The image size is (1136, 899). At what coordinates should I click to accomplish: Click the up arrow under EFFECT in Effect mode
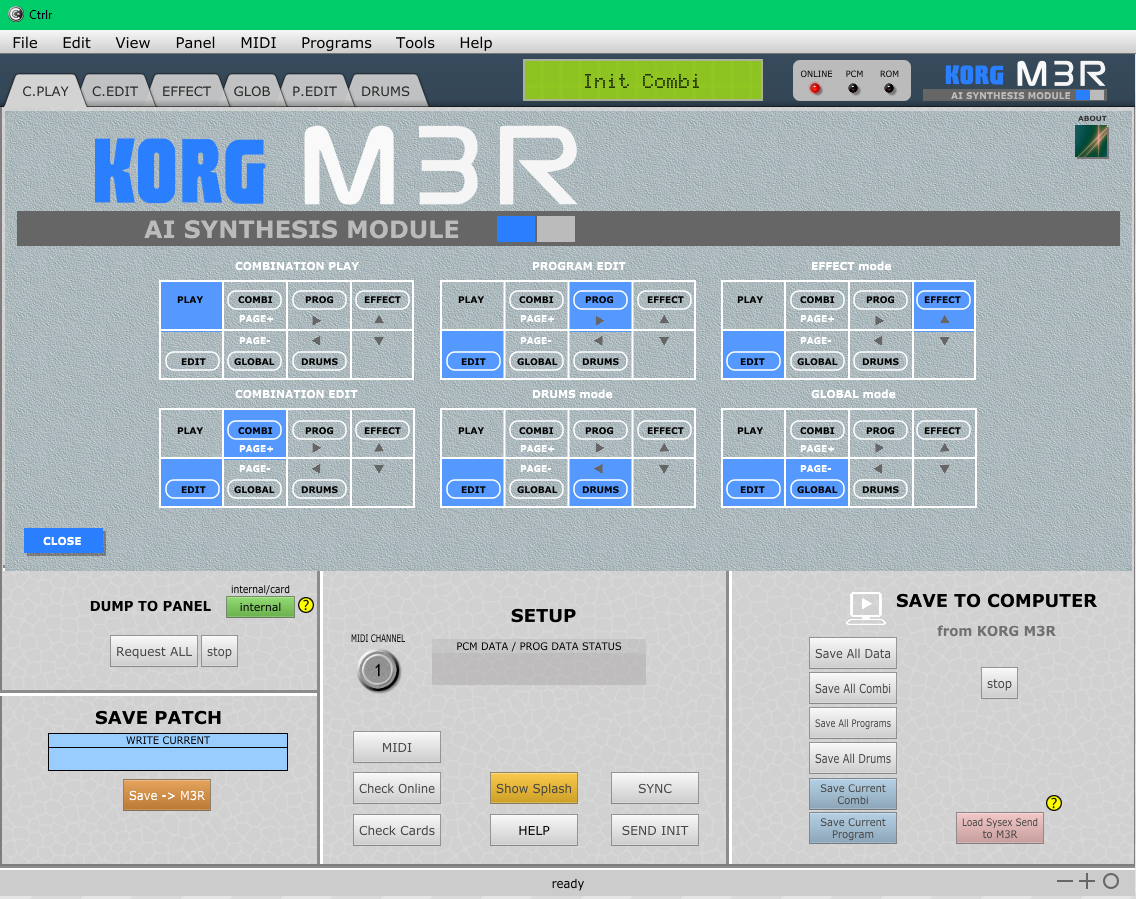[944, 319]
